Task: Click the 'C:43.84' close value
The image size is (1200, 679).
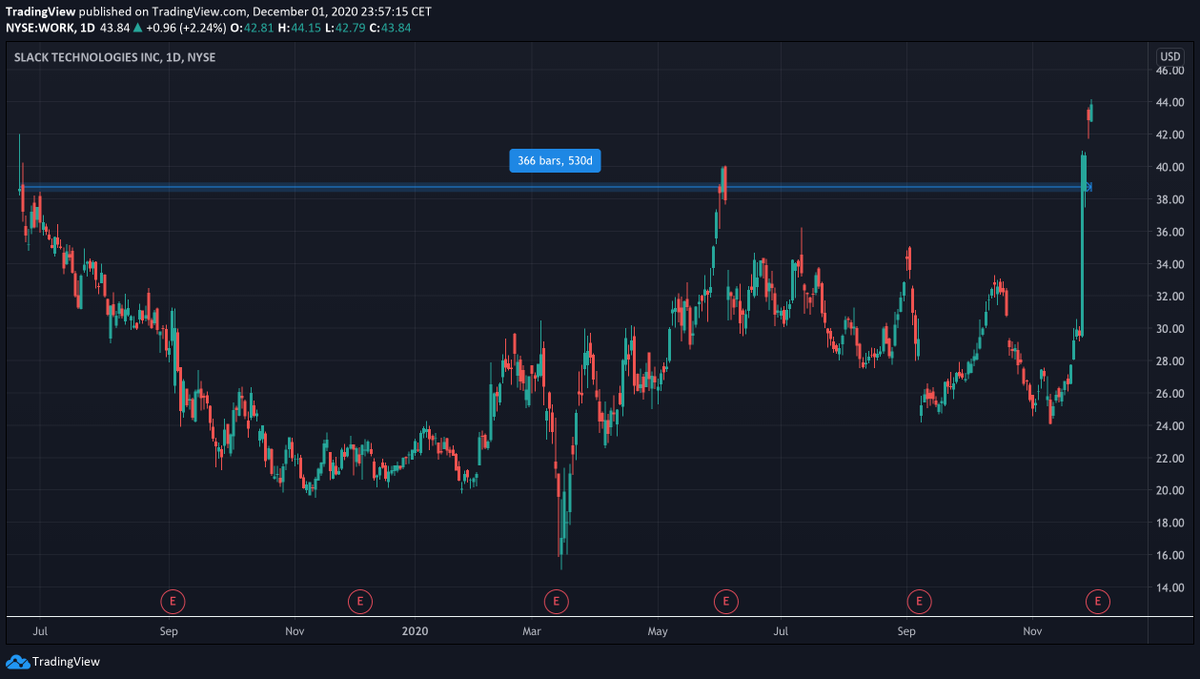Action: 390,27
